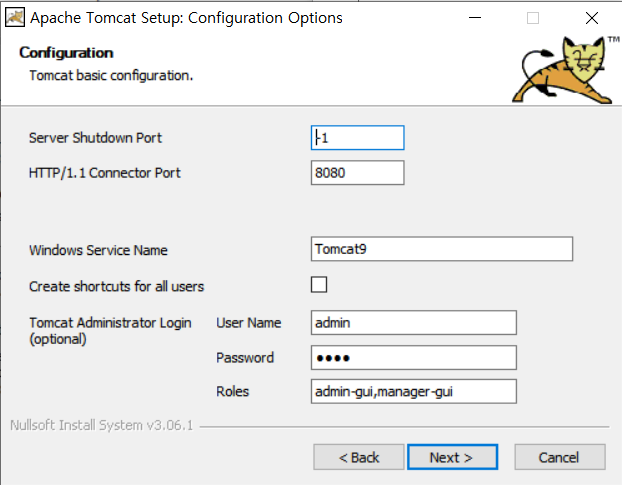Image resolution: width=622 pixels, height=485 pixels.
Task: Select the User Name input box
Action: 414,323
